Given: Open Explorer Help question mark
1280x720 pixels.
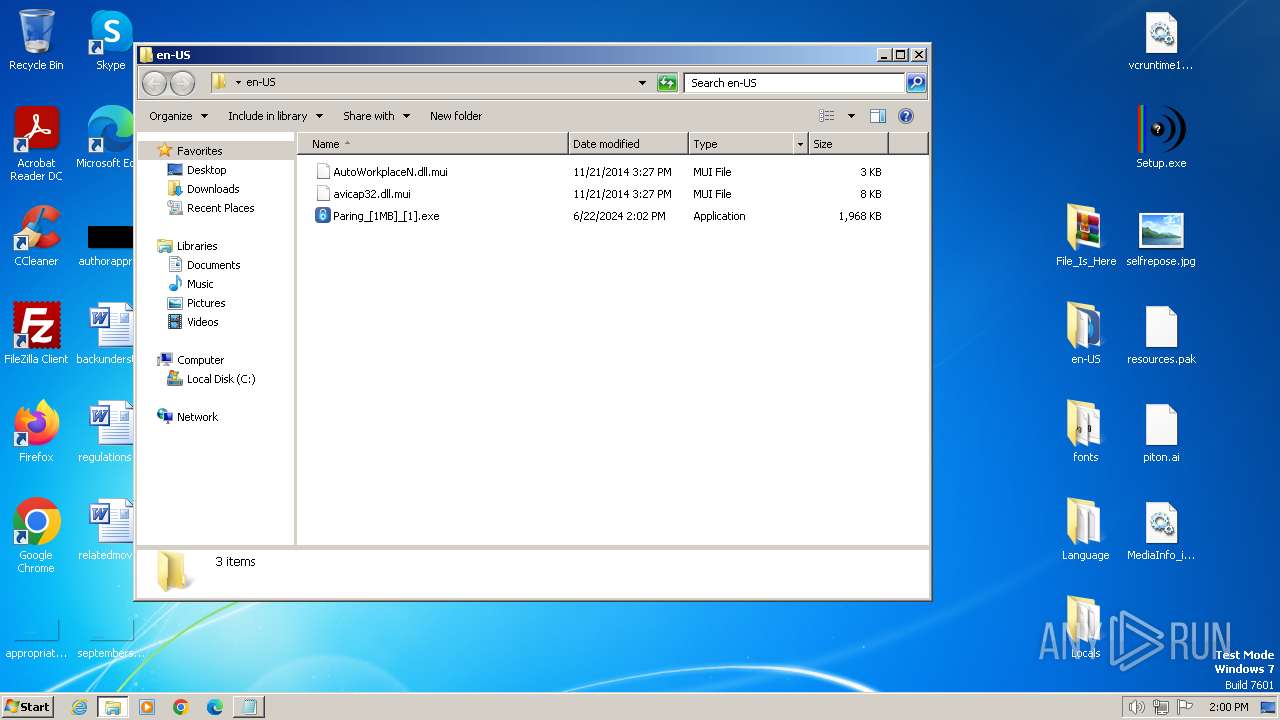Looking at the screenshot, I should (906, 116).
